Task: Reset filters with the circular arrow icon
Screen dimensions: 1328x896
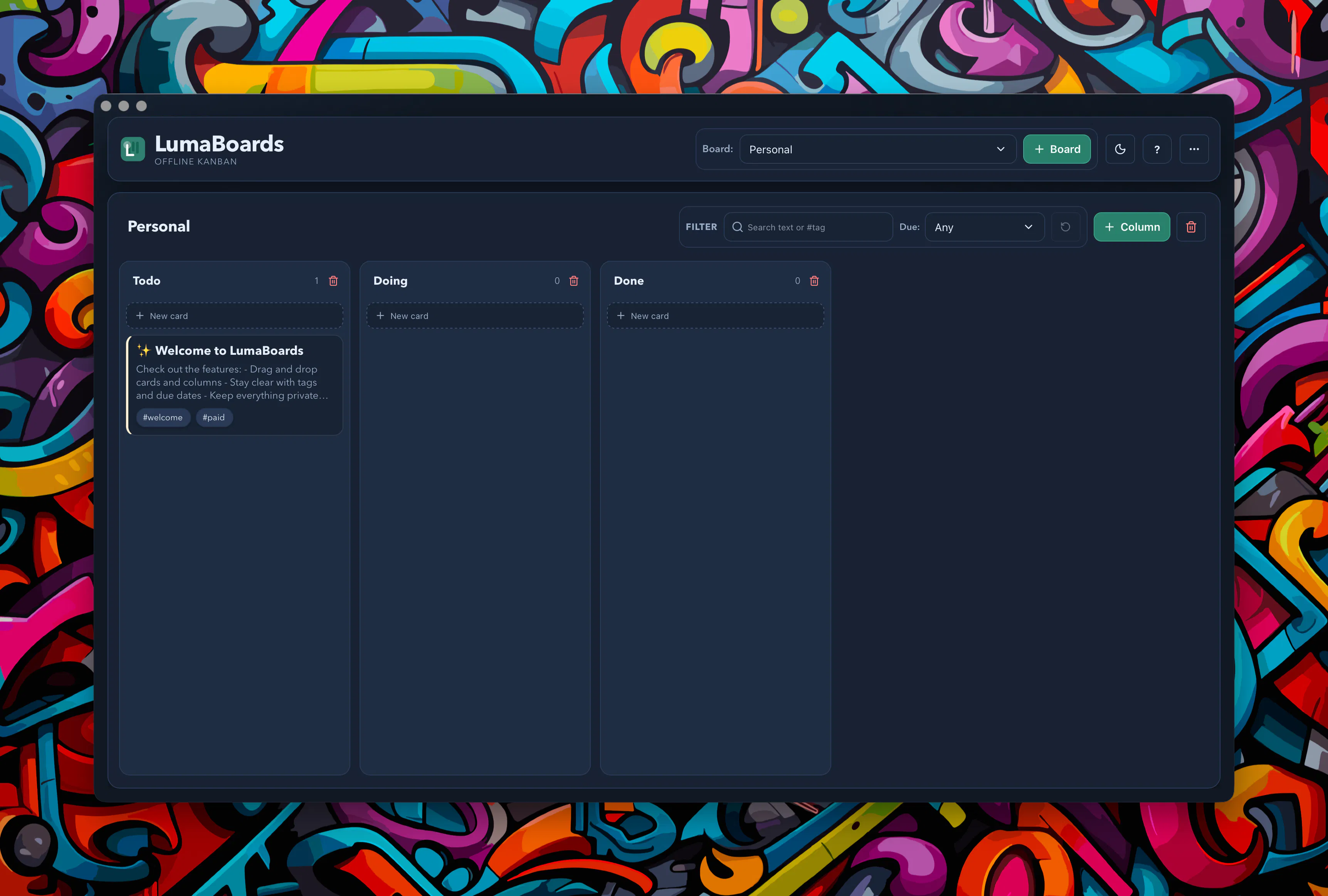Action: (x=1065, y=227)
